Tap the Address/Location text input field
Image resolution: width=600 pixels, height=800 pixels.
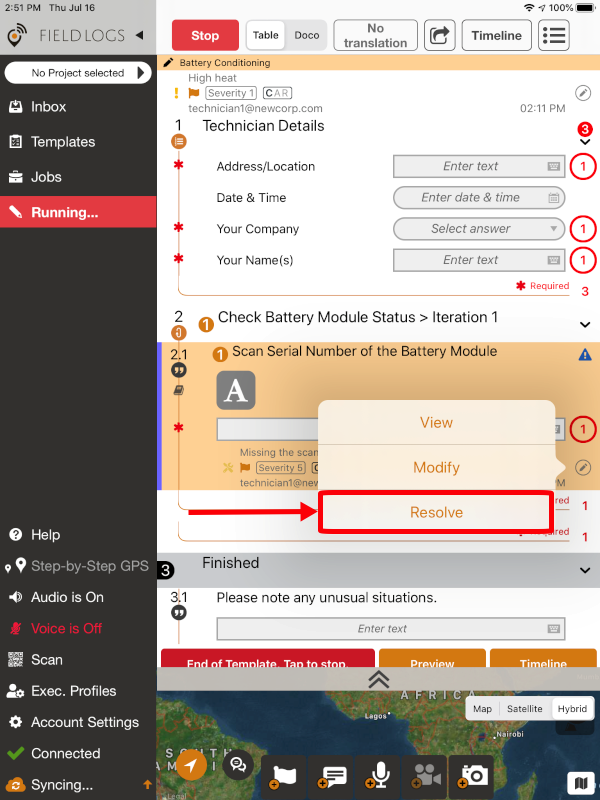coord(478,167)
